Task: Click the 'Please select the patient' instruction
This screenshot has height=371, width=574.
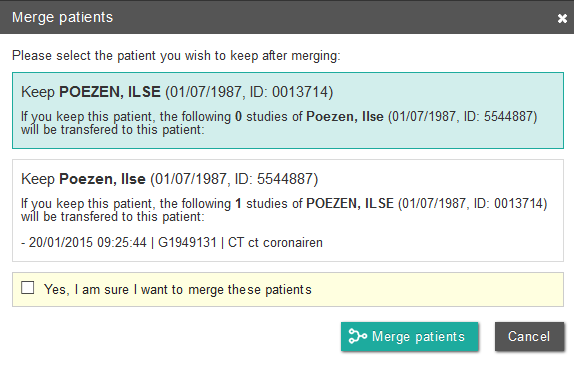Action: (176, 56)
